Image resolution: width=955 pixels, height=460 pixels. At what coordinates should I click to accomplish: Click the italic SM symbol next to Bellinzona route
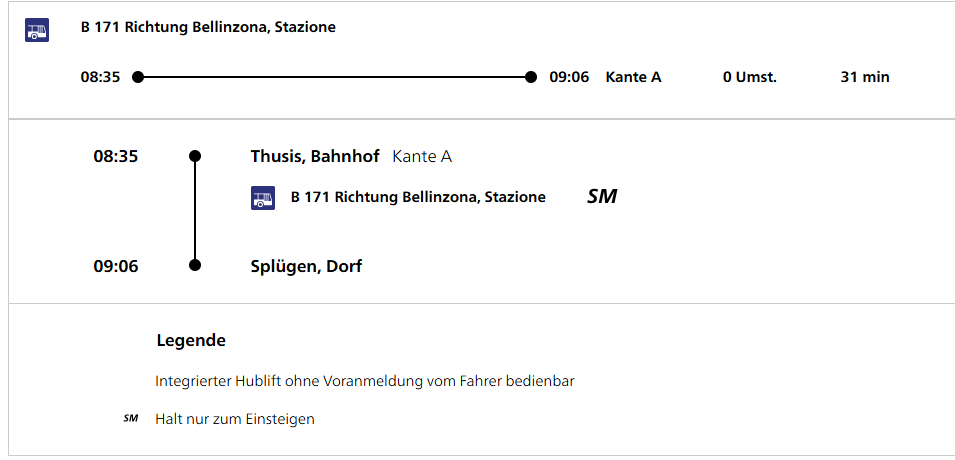pyautogui.click(x=602, y=197)
